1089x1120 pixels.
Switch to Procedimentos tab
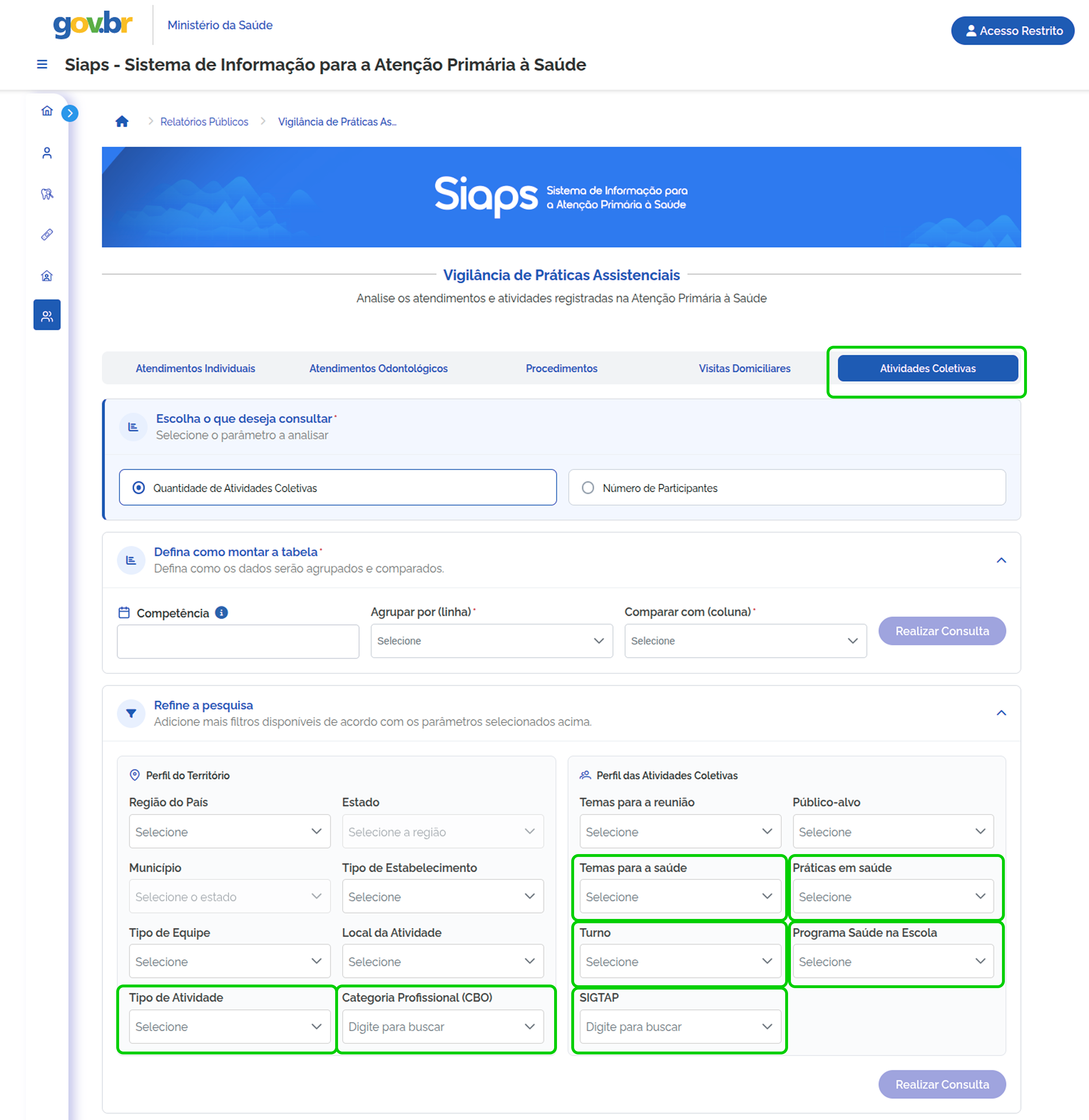pos(561,368)
